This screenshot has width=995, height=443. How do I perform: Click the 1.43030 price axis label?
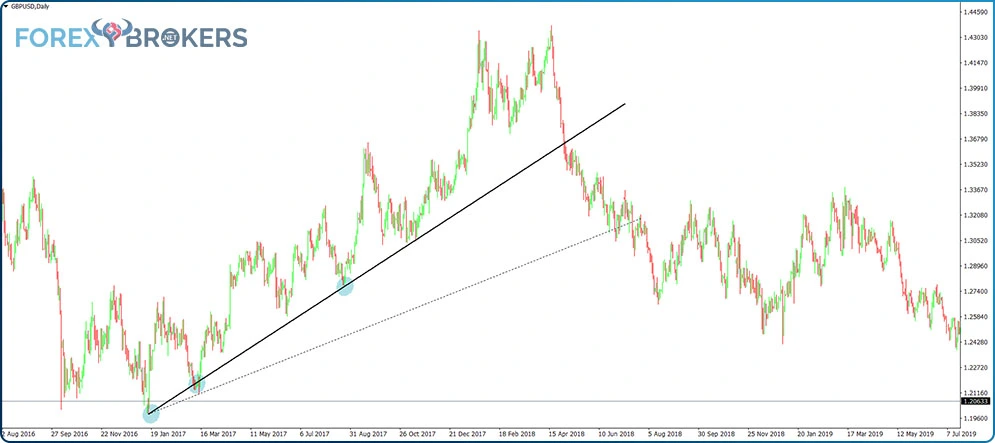pyautogui.click(x=975, y=37)
